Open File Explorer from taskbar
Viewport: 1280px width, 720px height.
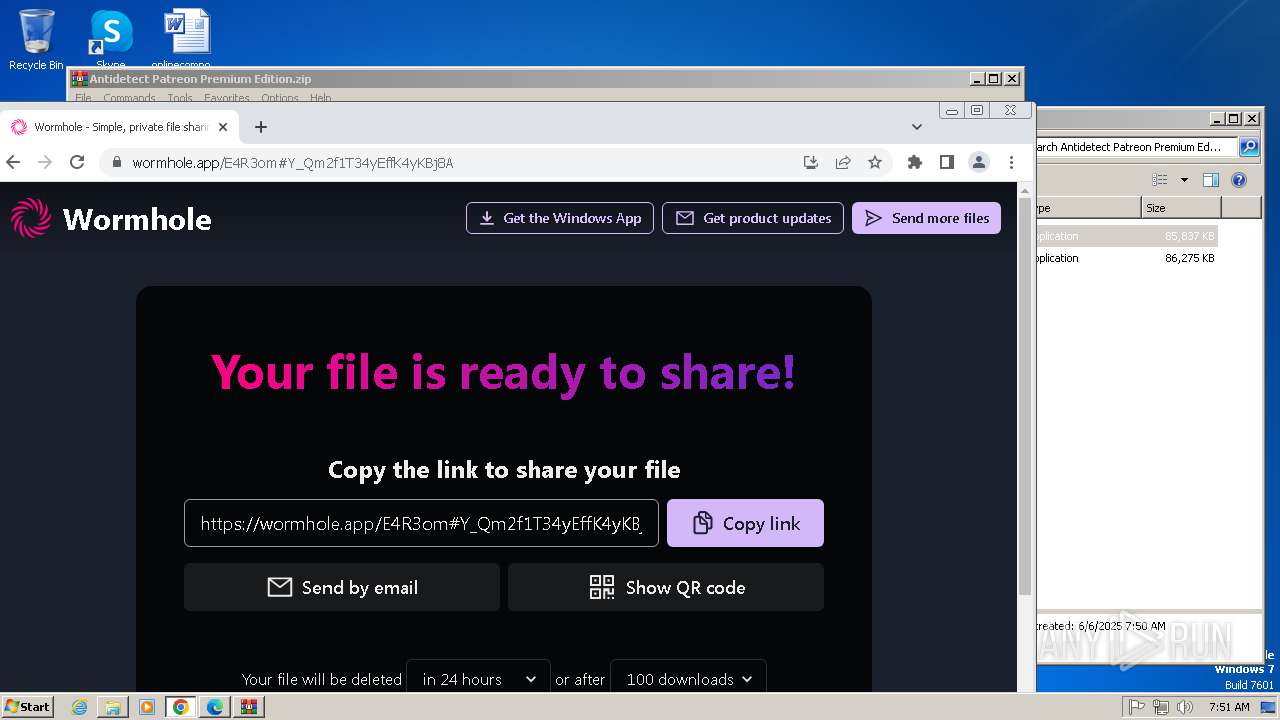[113, 707]
